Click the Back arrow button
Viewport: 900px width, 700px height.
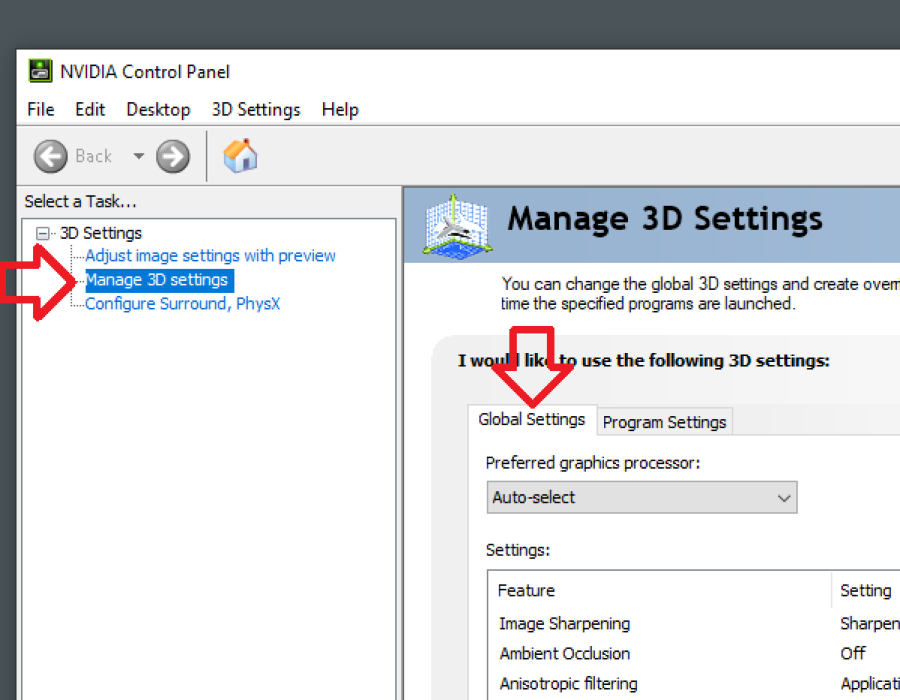(x=51, y=156)
